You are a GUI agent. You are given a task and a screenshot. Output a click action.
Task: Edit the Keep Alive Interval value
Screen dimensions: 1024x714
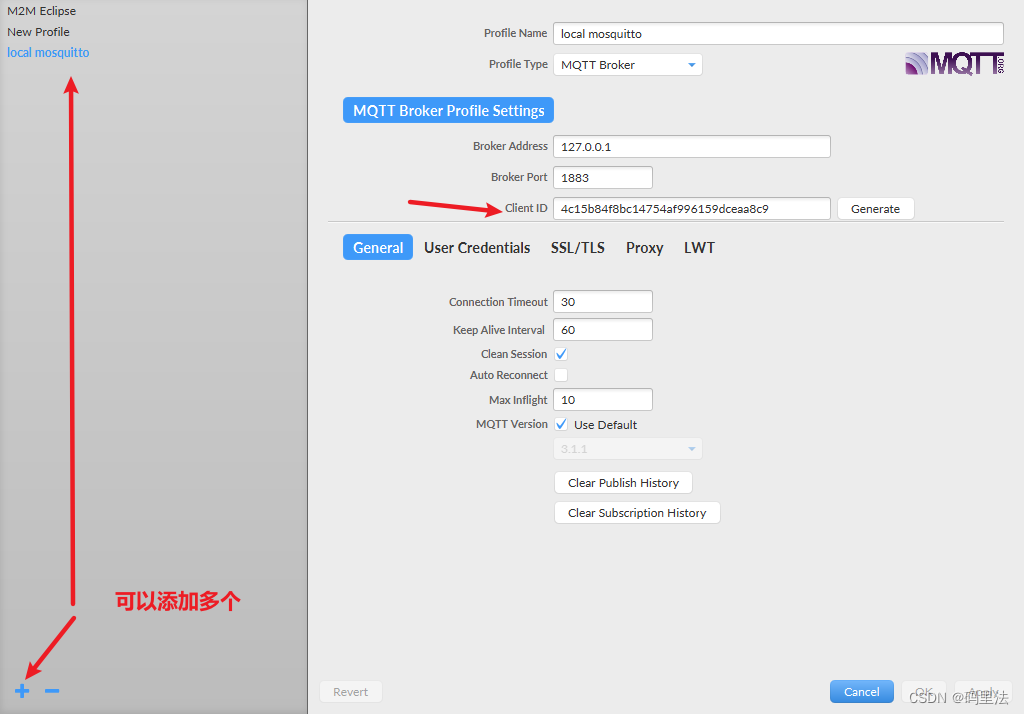tap(602, 330)
